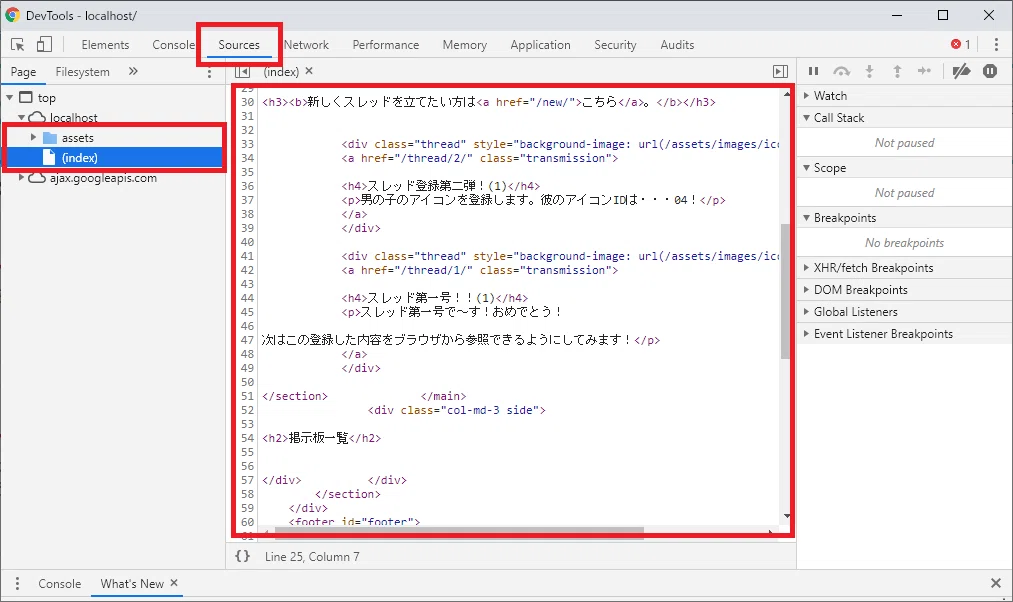Show more navigator tabs chevron
Image resolution: width=1013 pixels, height=602 pixels.
pyautogui.click(x=133, y=71)
